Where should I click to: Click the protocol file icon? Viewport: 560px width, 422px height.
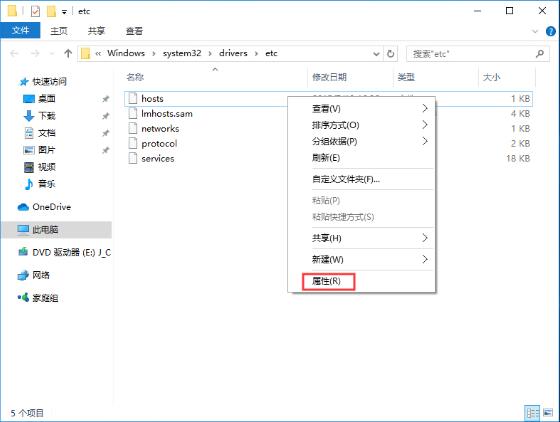tap(133, 144)
